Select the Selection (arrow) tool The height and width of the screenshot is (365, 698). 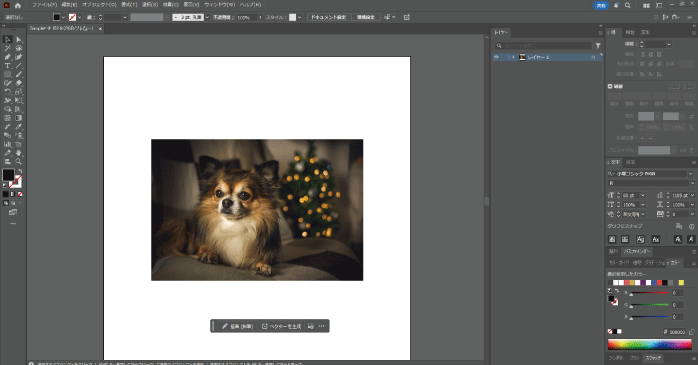[8, 40]
